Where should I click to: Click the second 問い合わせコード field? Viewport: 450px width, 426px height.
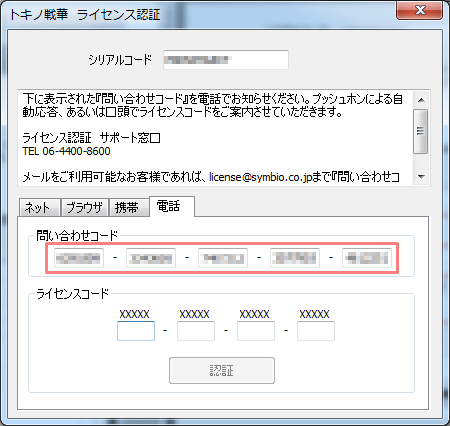click(x=151, y=258)
